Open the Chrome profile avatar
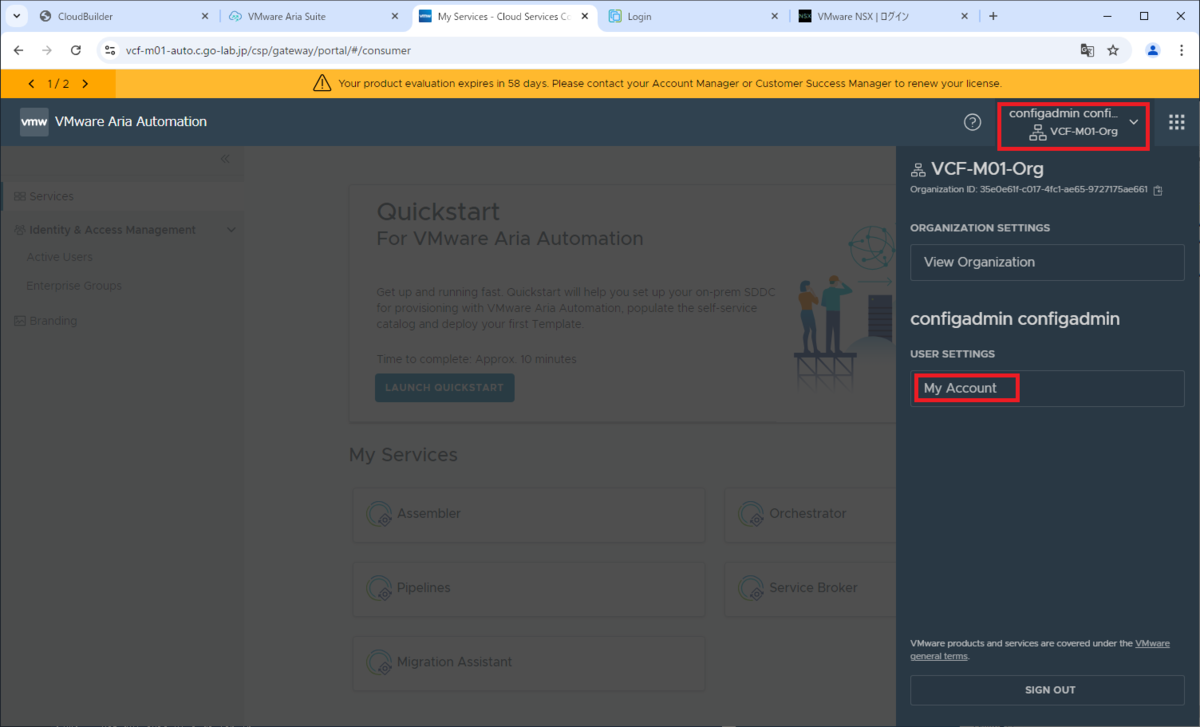Viewport: 1200px width, 727px height. coord(1153,50)
